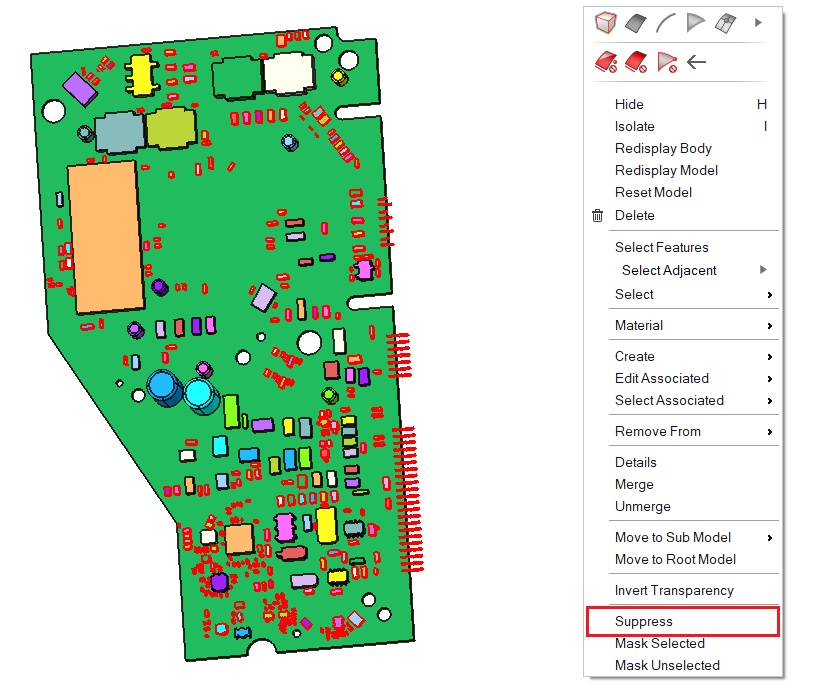Click Invert Transparency option

(674, 590)
